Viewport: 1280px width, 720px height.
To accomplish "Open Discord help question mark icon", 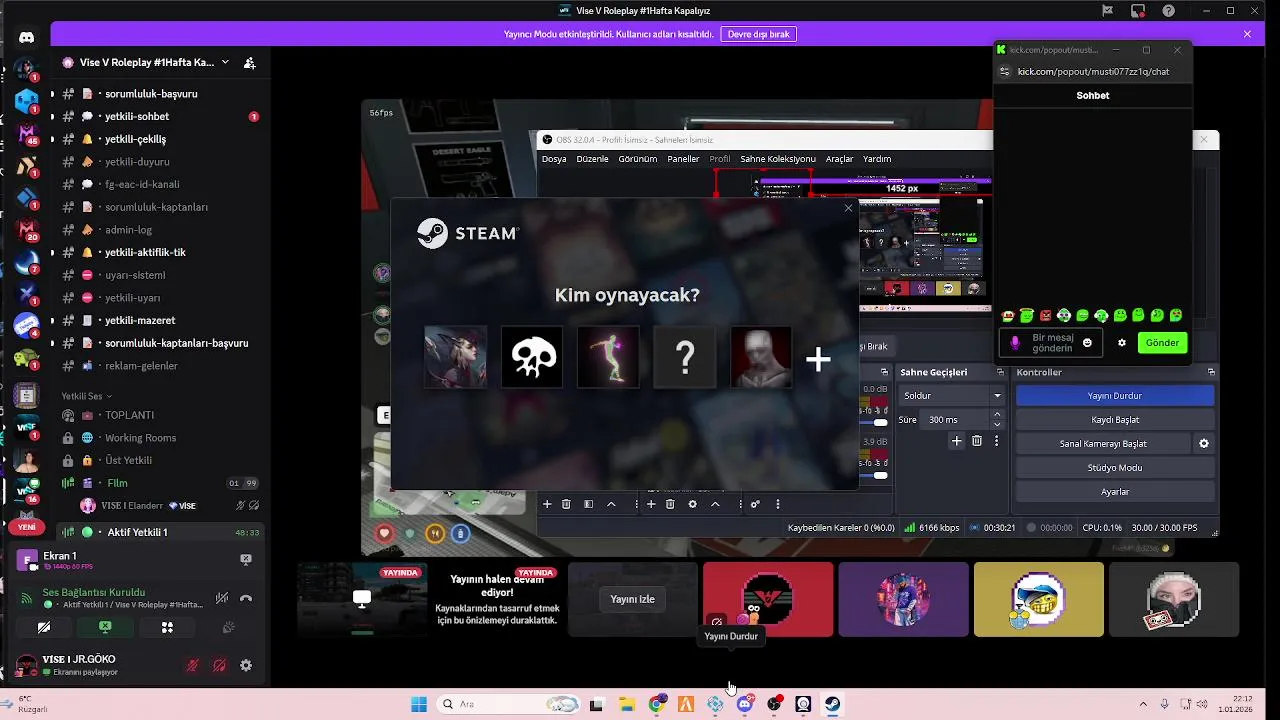I will coord(1169,11).
